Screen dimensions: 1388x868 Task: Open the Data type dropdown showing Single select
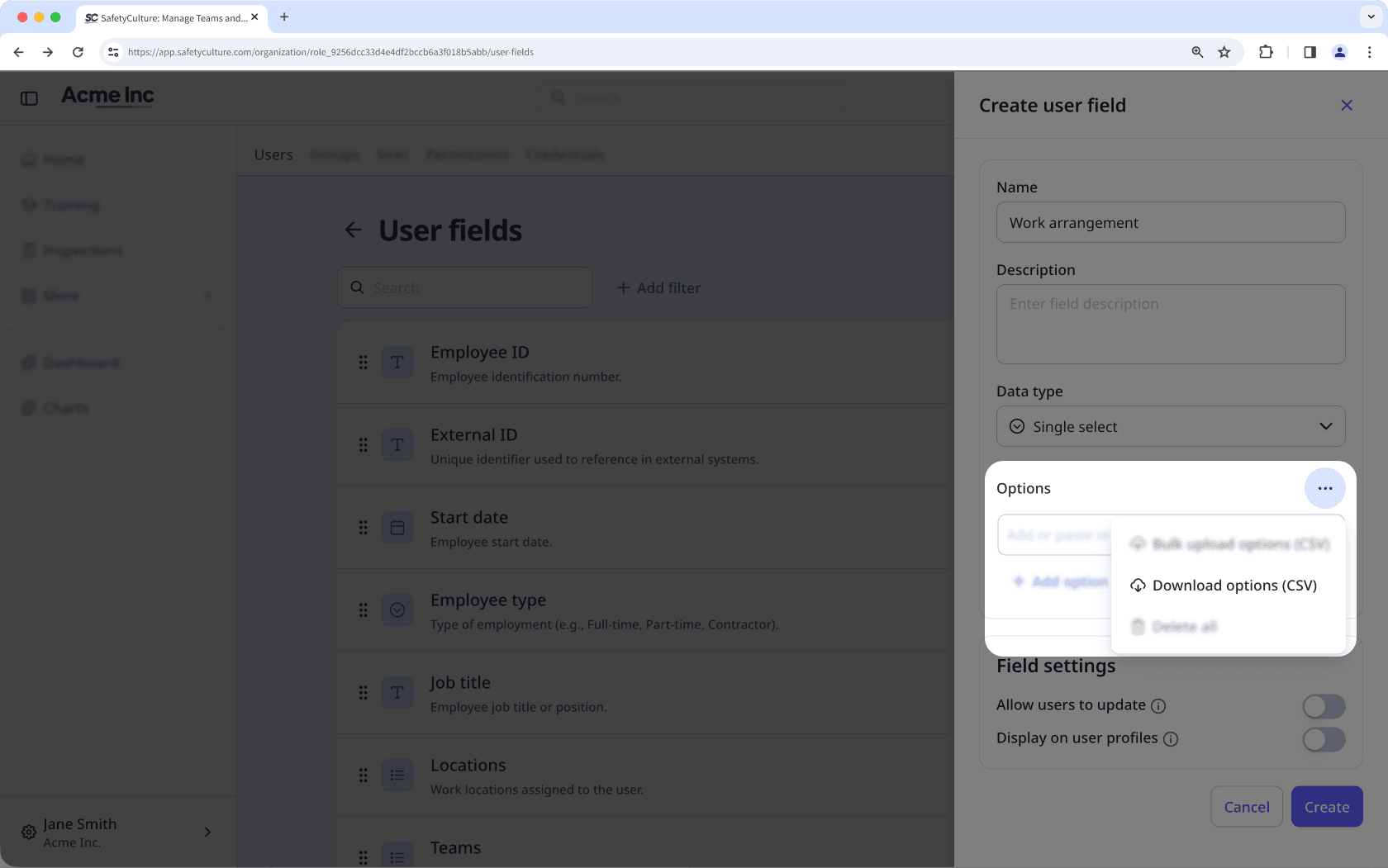[1170, 426]
